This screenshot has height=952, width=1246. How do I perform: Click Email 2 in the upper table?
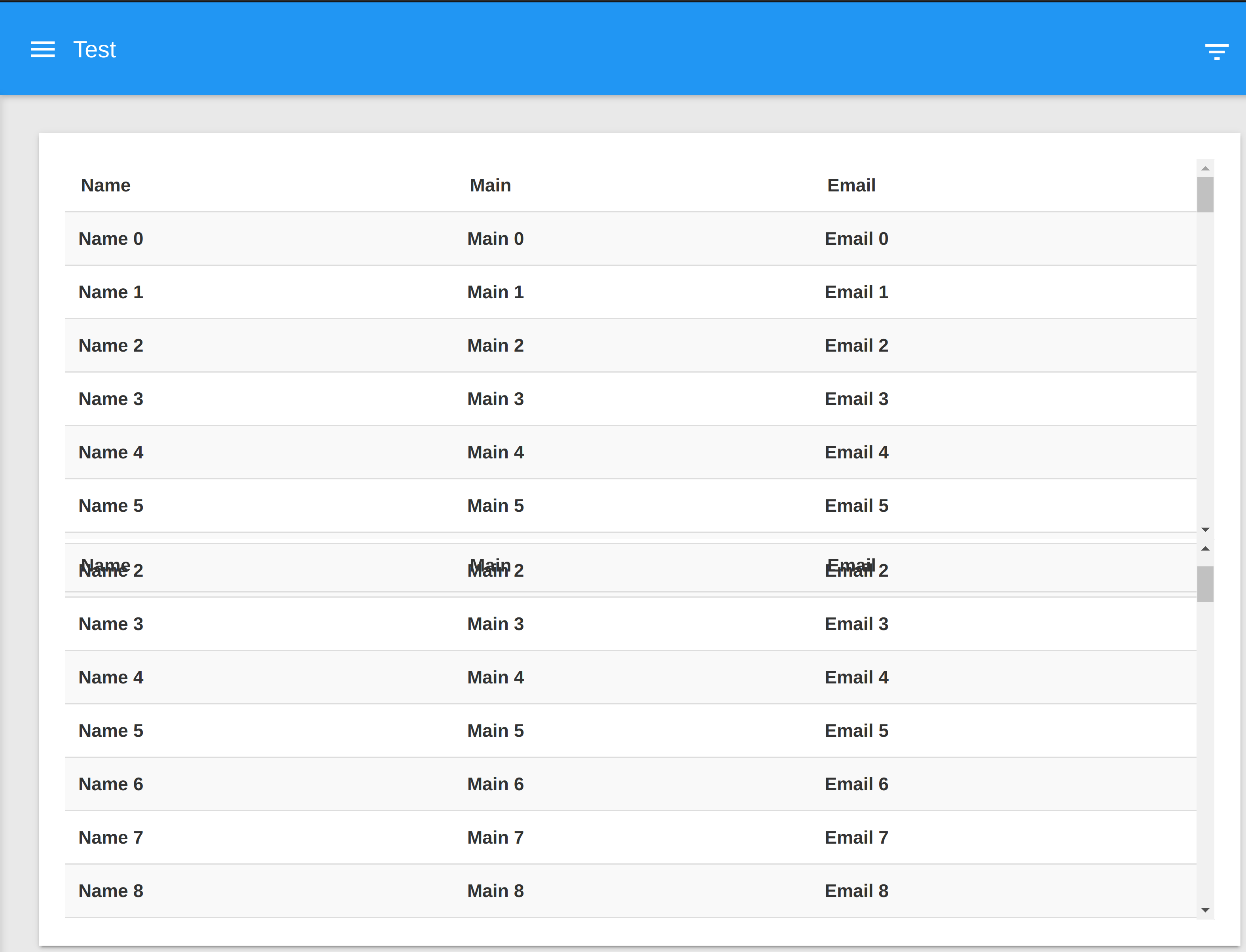pyautogui.click(x=856, y=345)
